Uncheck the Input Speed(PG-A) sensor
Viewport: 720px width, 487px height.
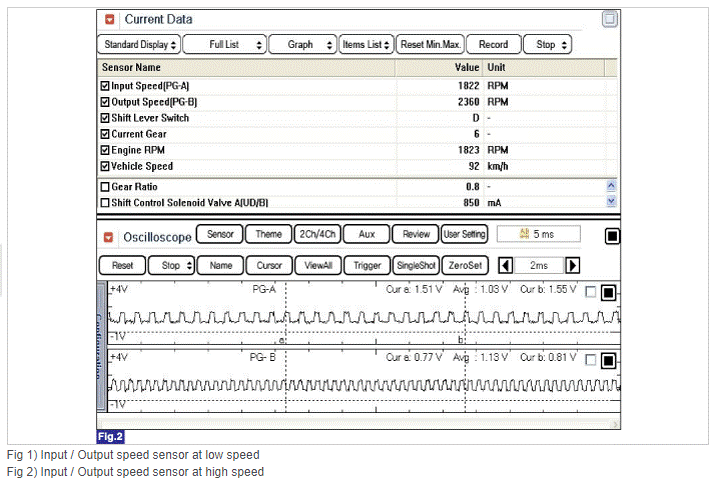105,86
